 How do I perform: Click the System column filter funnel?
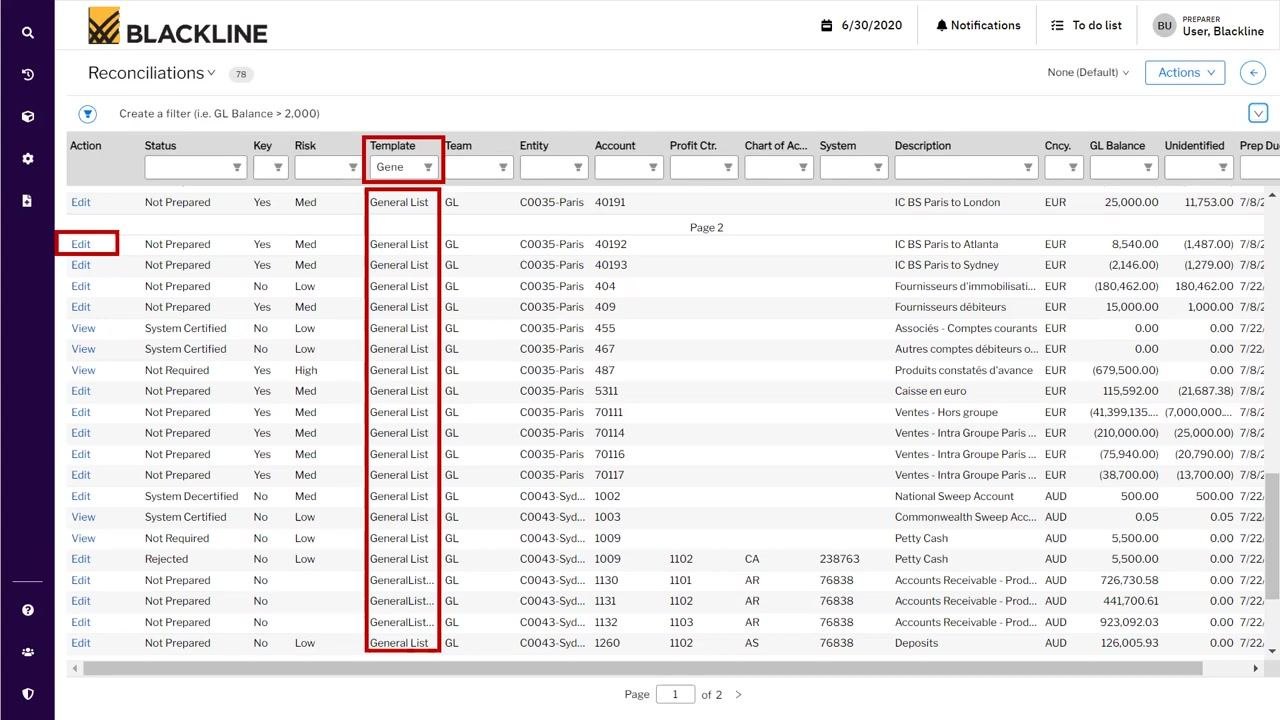(878, 167)
